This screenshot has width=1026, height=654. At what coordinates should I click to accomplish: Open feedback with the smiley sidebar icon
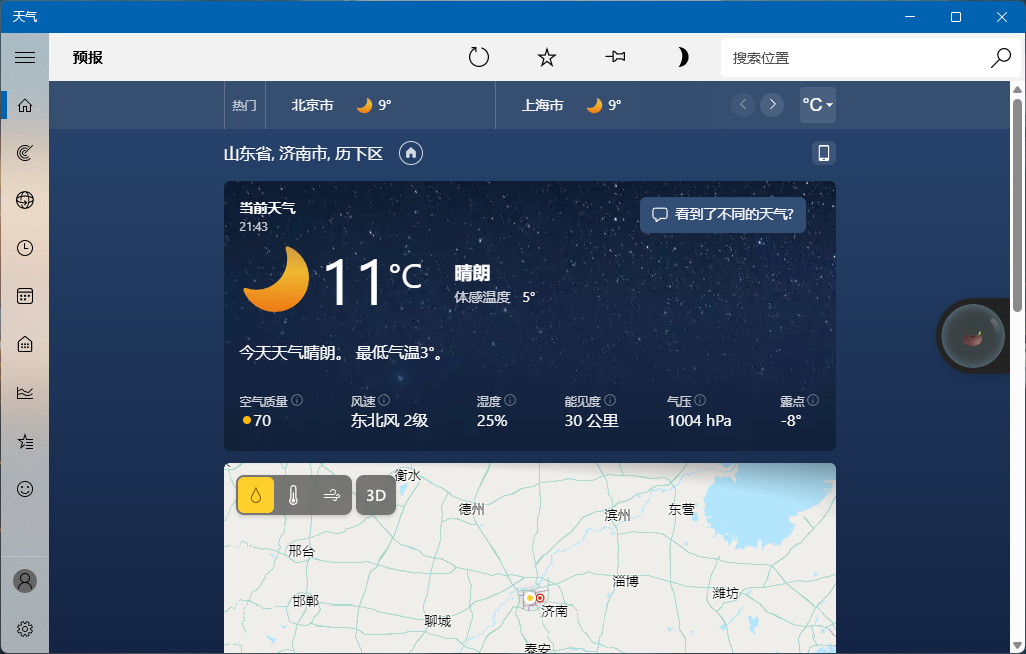(25, 489)
